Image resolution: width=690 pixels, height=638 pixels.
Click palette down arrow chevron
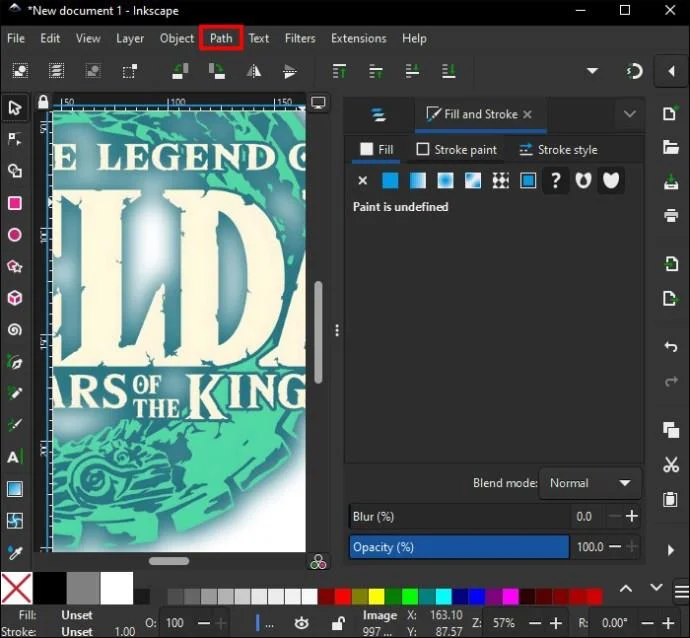[656, 587]
